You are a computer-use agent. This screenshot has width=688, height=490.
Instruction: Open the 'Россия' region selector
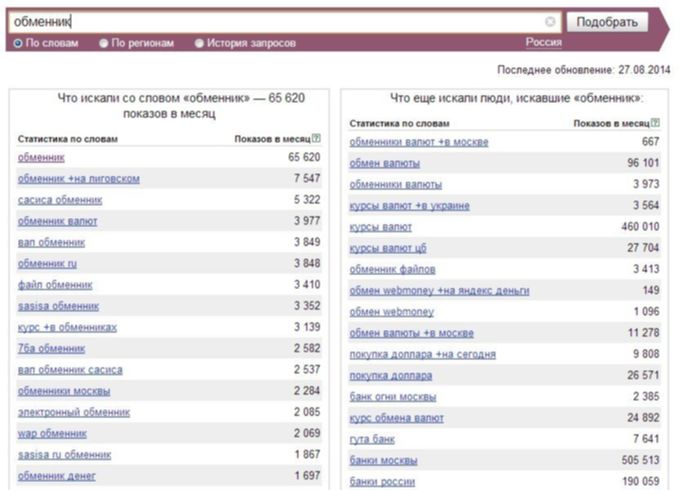(x=544, y=42)
